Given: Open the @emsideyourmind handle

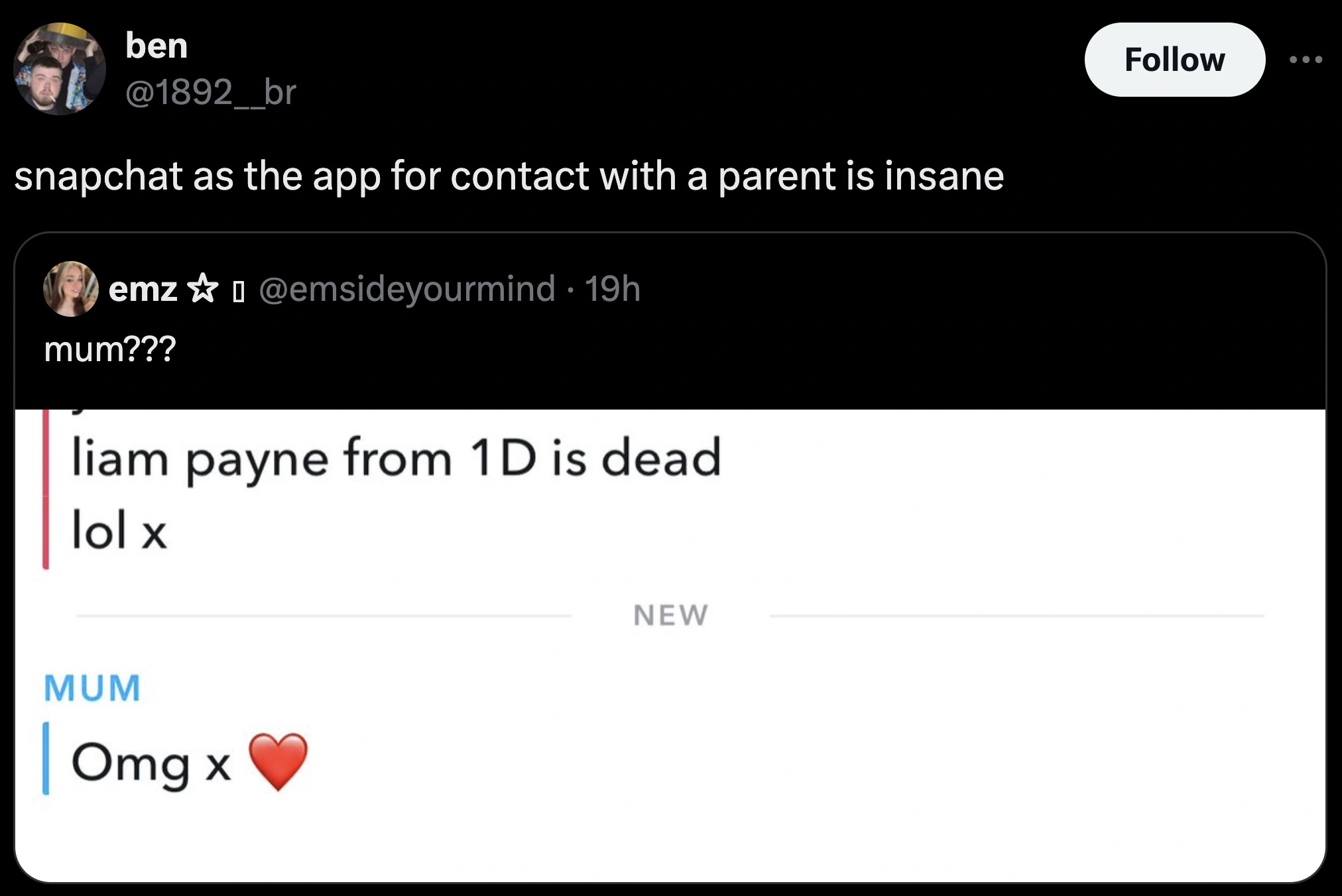Looking at the screenshot, I should (x=406, y=289).
